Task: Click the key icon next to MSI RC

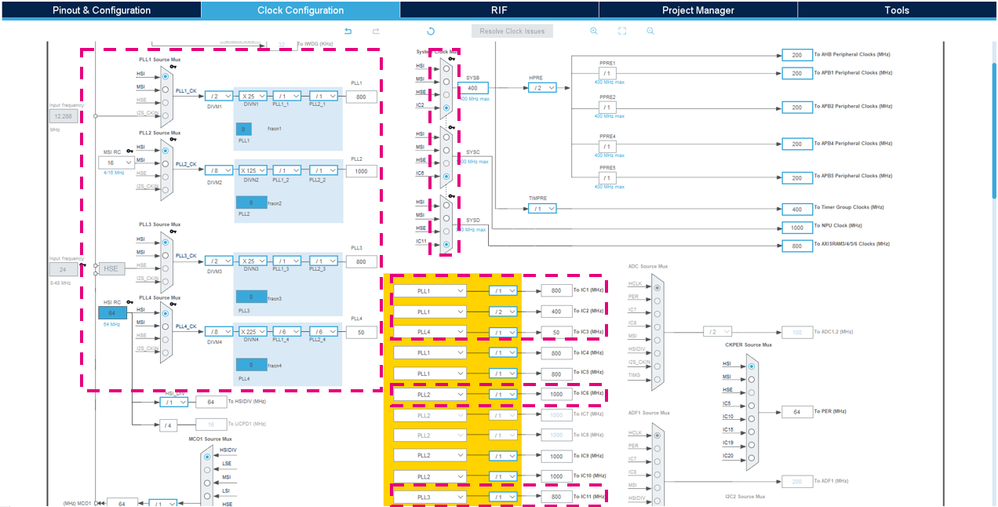Action: pos(129,151)
